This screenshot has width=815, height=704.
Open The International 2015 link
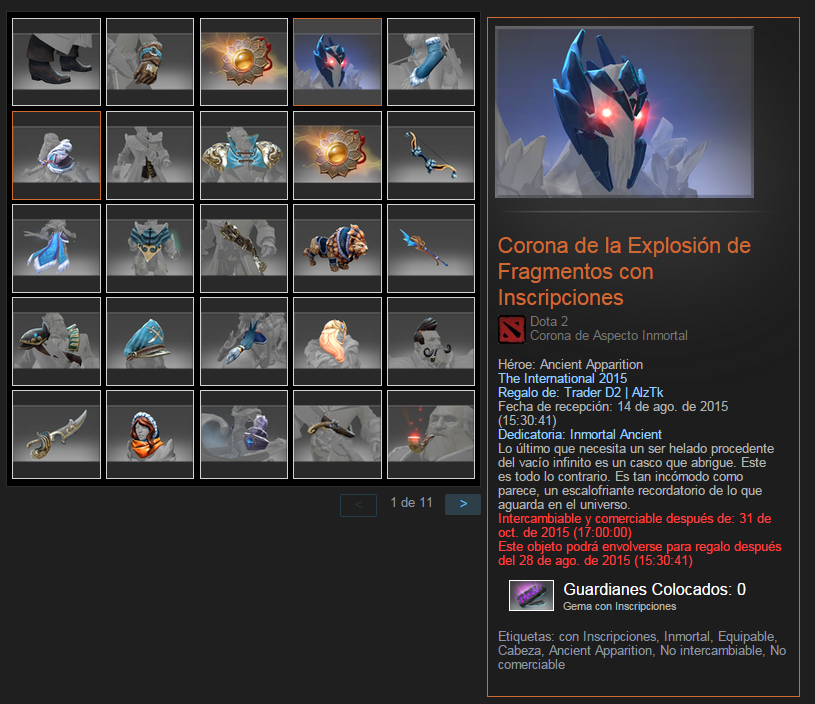pyautogui.click(x=562, y=378)
